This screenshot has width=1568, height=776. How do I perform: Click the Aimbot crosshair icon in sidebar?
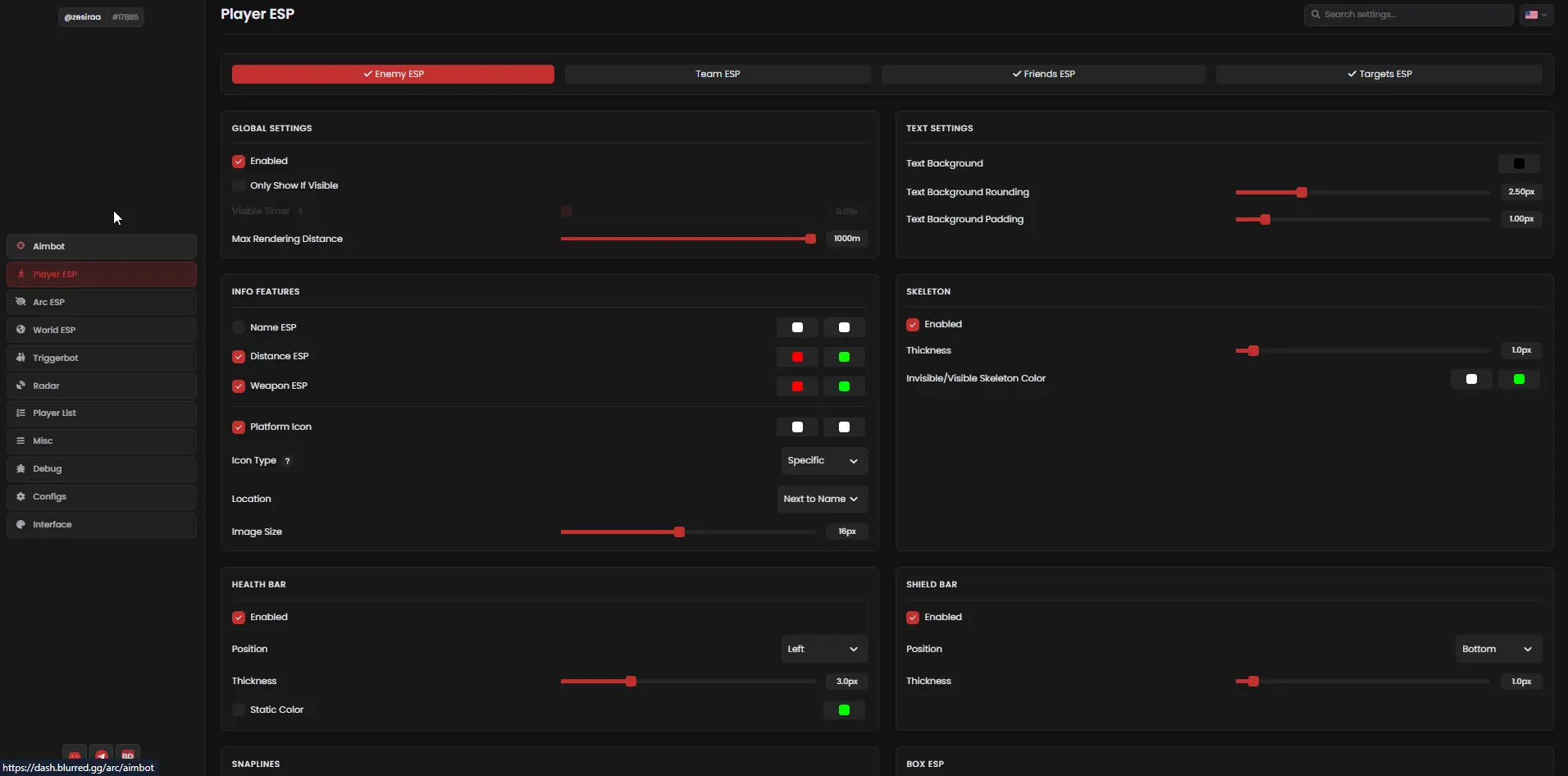(x=21, y=246)
